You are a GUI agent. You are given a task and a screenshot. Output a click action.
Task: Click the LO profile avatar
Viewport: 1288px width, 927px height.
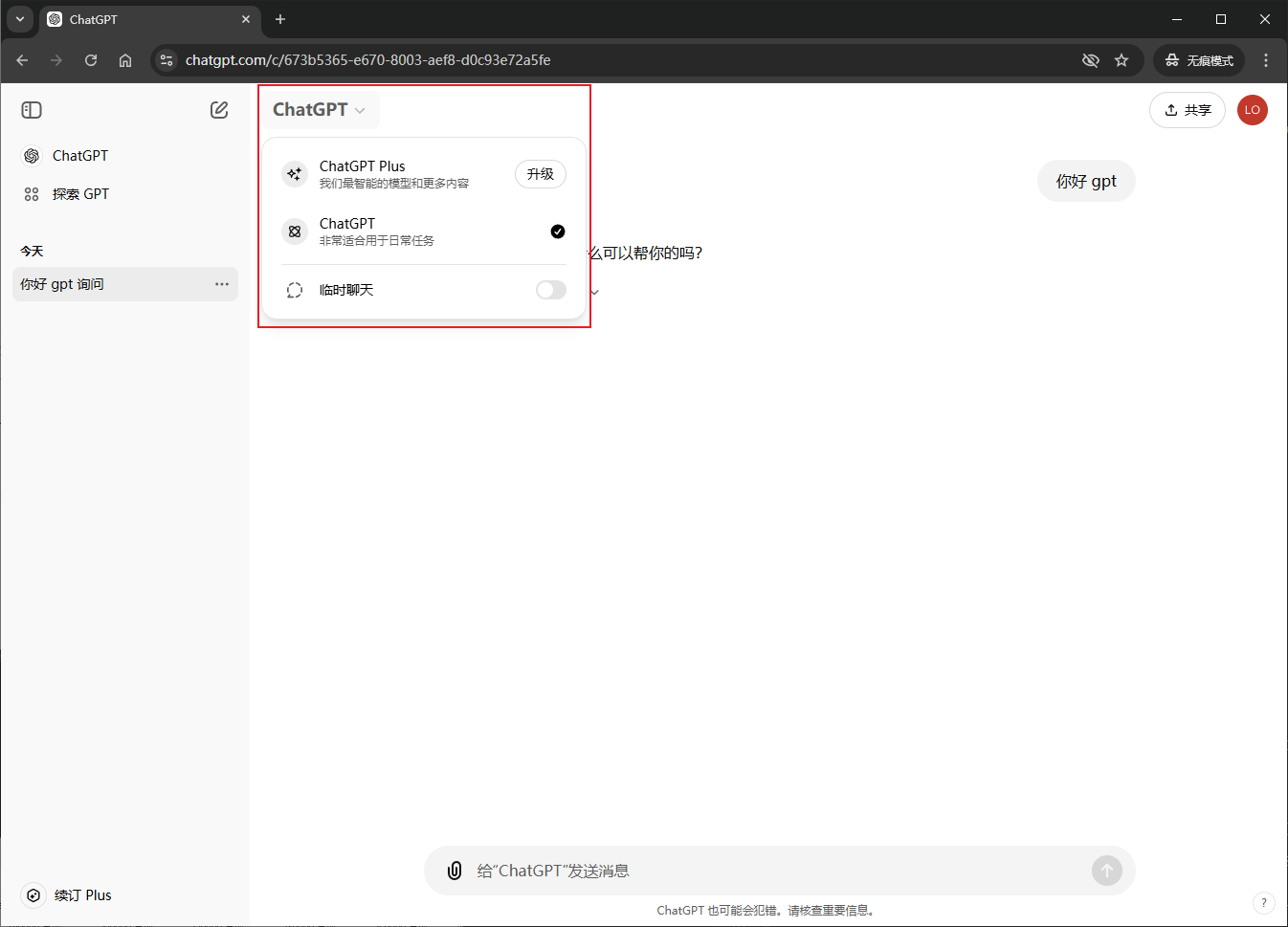1252,110
